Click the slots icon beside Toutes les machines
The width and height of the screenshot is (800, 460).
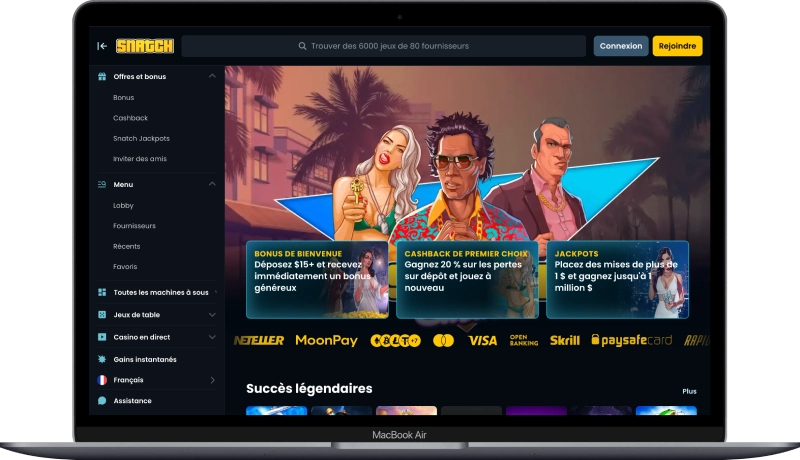[102, 292]
